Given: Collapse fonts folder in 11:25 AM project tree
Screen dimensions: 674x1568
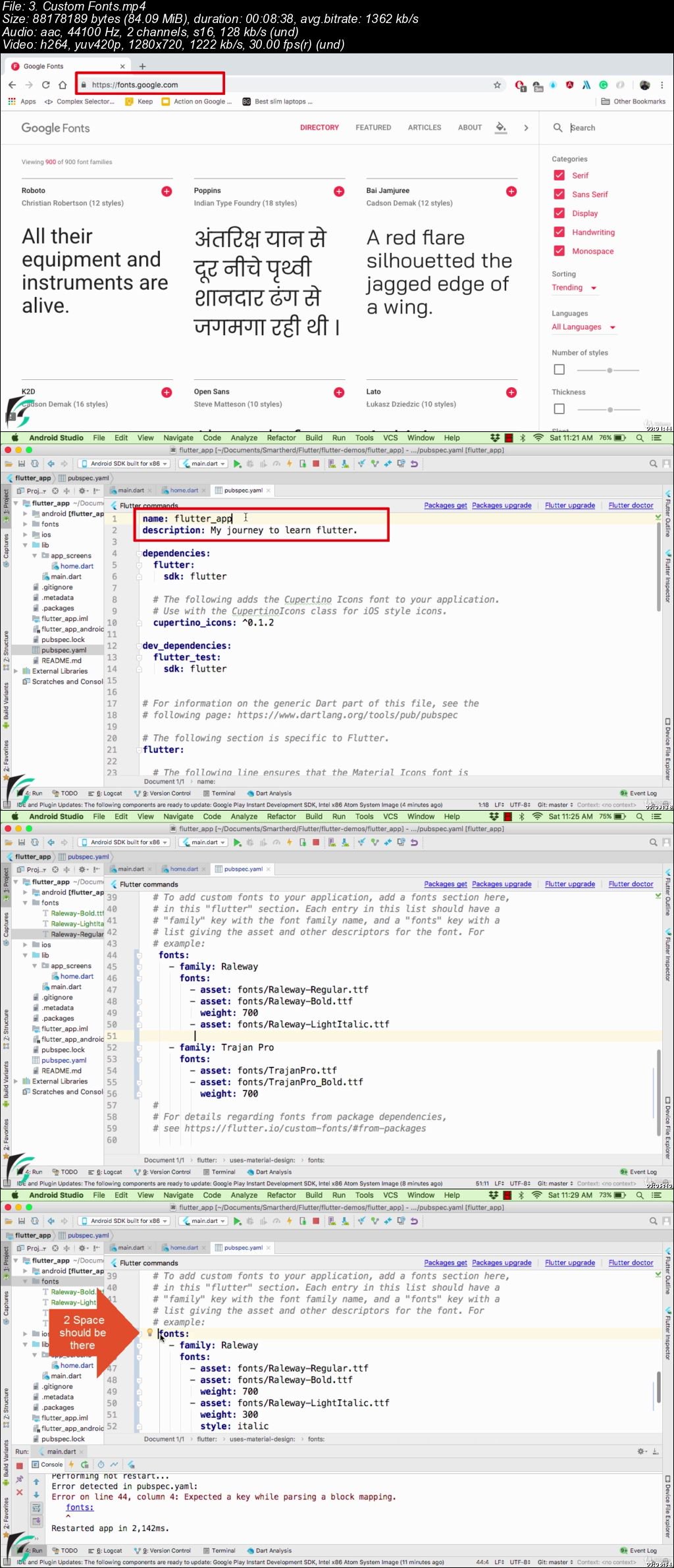Looking at the screenshot, I should [26, 903].
